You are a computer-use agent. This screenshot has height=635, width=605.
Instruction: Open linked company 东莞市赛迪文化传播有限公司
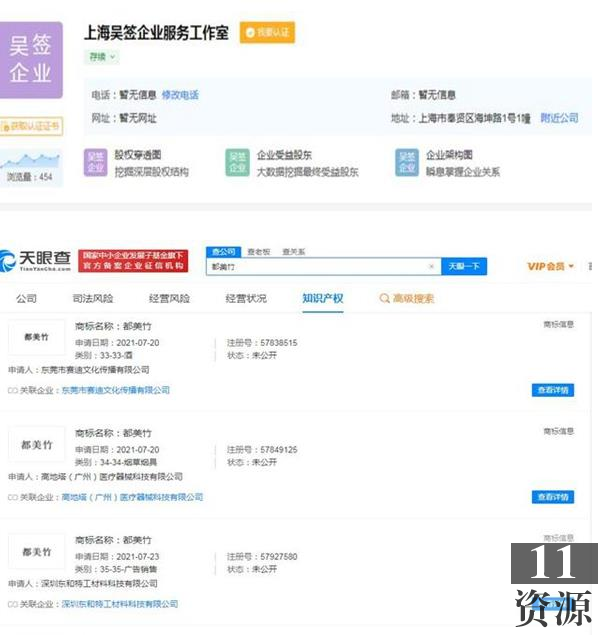115,390
